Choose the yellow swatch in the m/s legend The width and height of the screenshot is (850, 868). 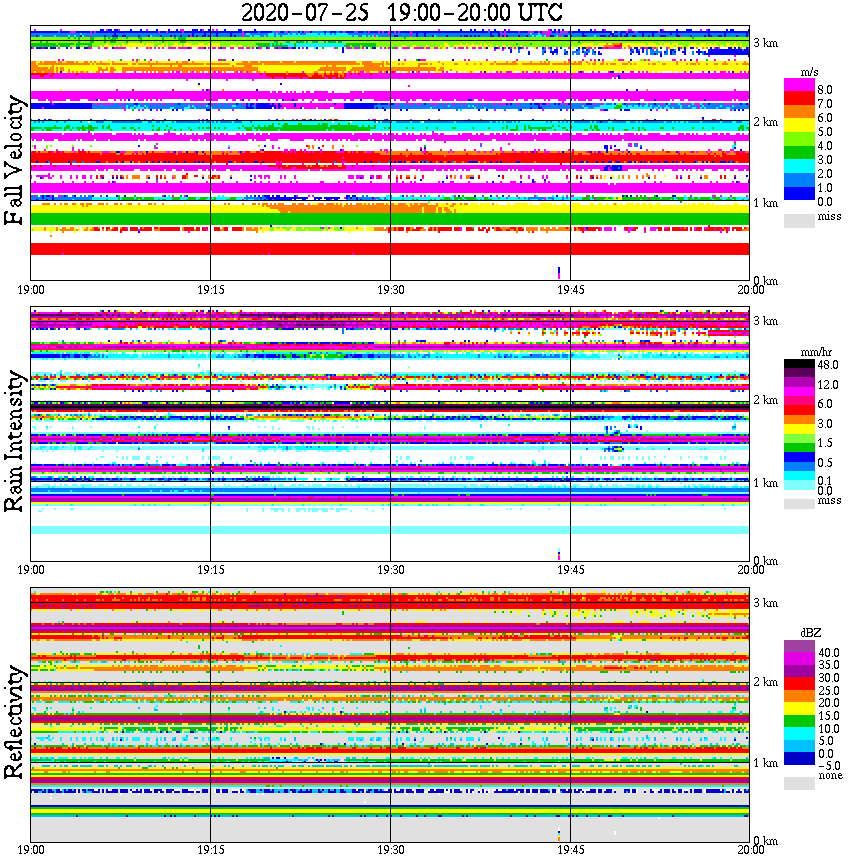pyautogui.click(x=799, y=126)
